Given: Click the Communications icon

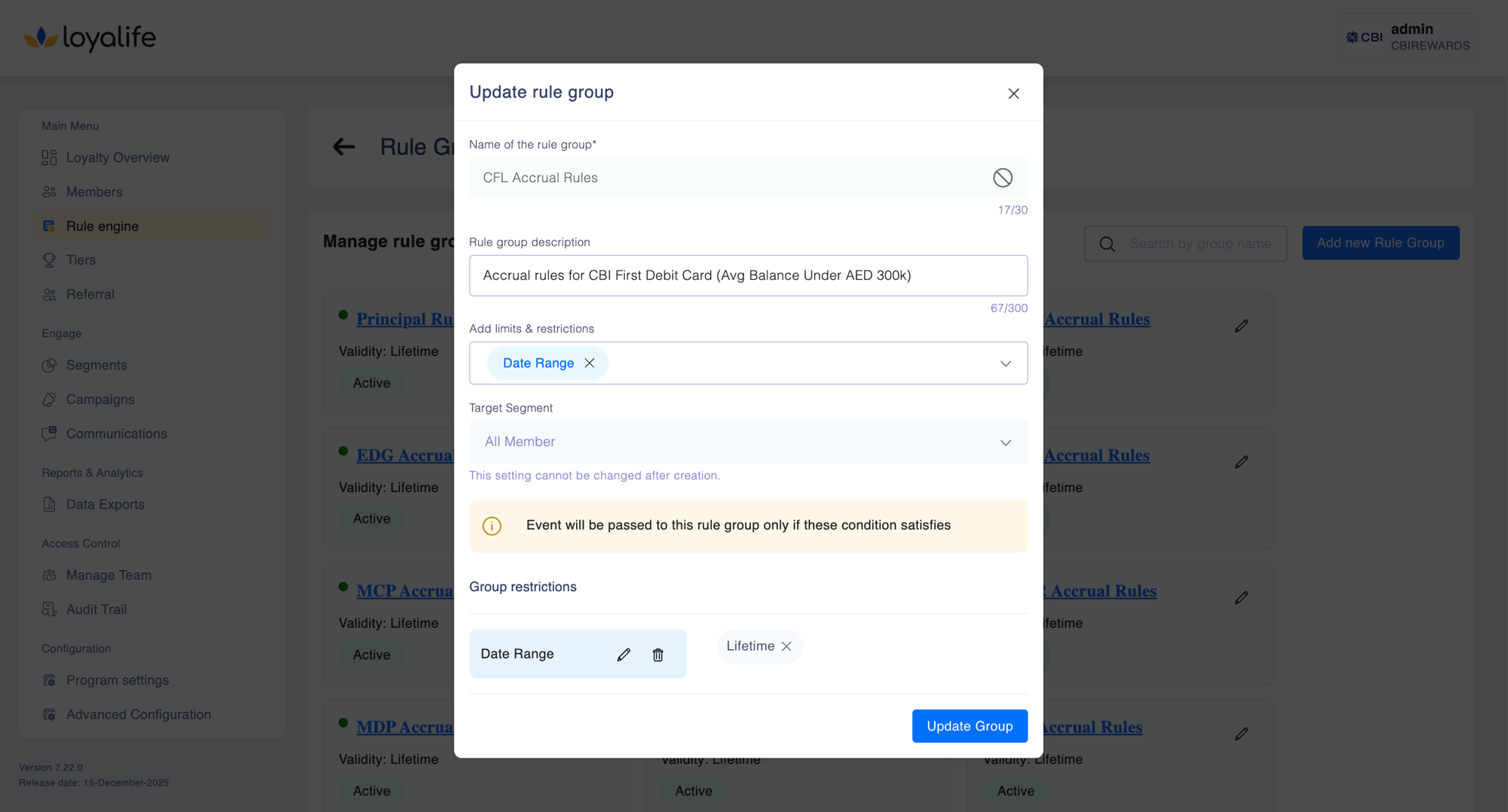Looking at the screenshot, I should (x=49, y=434).
